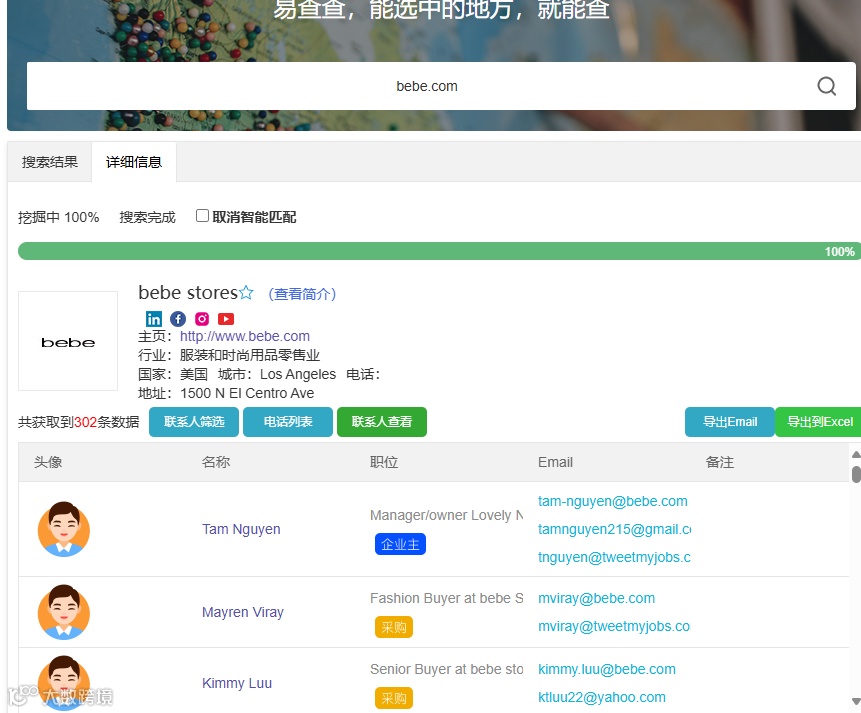Click the 'bebe stores' company title

[x=188, y=292]
